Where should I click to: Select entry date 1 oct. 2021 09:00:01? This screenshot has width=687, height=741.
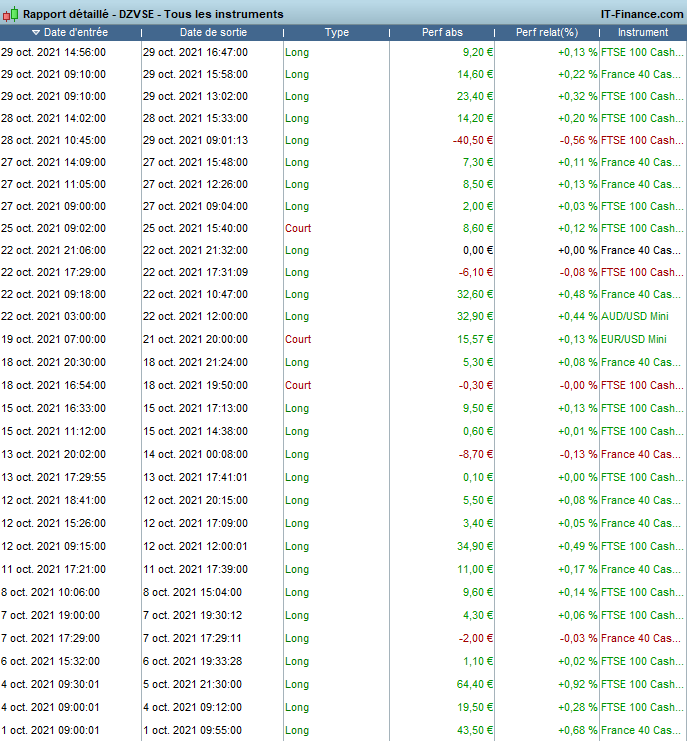click(x=51, y=731)
